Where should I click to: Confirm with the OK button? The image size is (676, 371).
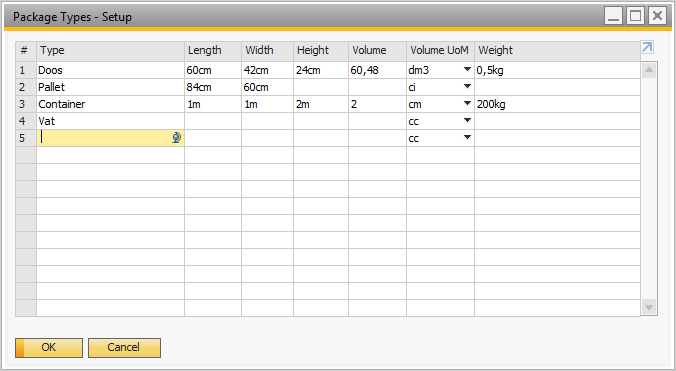point(49,348)
